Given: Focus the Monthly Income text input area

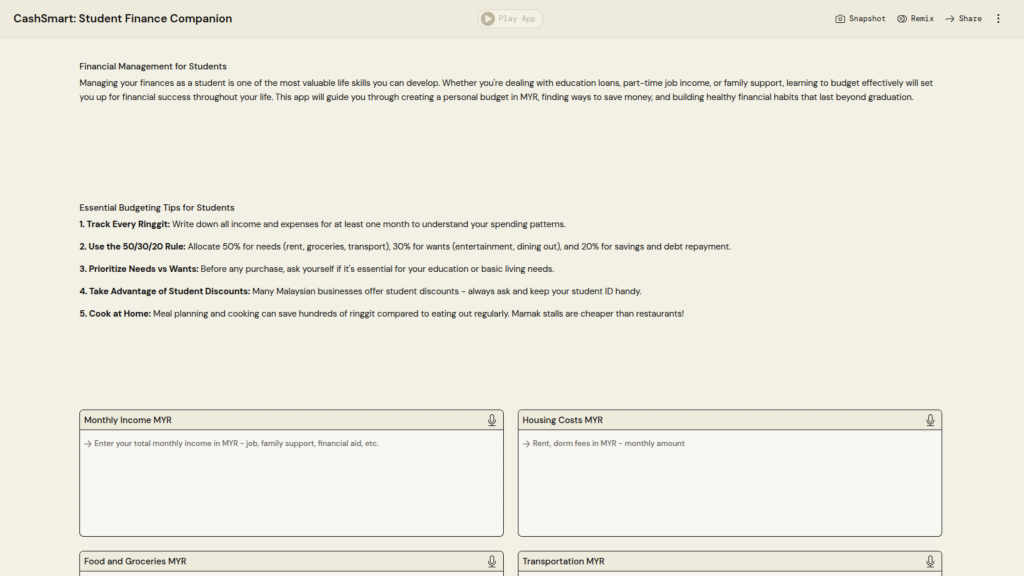Looking at the screenshot, I should pos(291,483).
